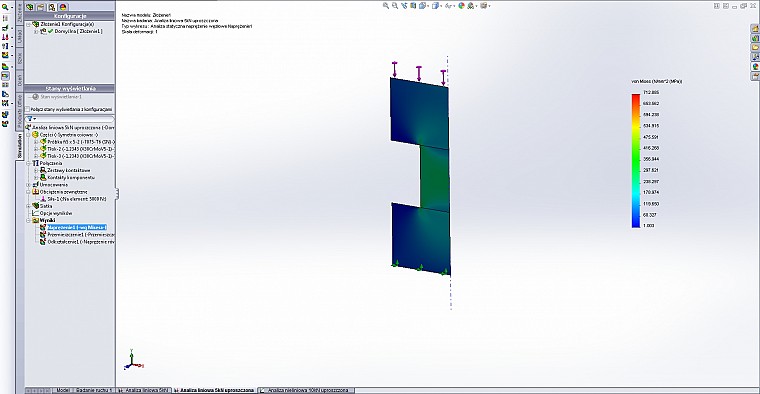Switch to the Analiza liniowa 5kN tab

(144, 390)
